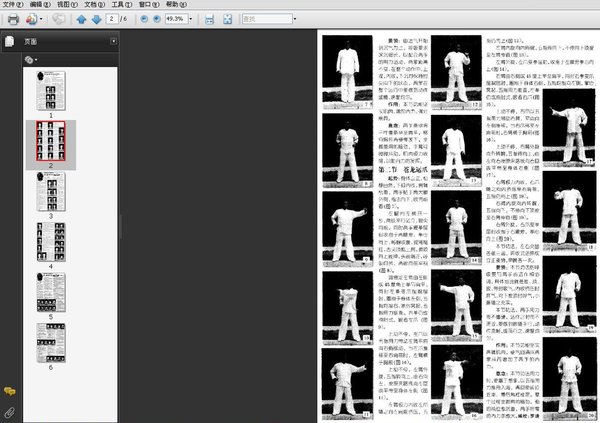Expand the zoom percentage dropdown arrow
Image resolution: width=600 pixels, height=423 pixels.
pos(191,19)
